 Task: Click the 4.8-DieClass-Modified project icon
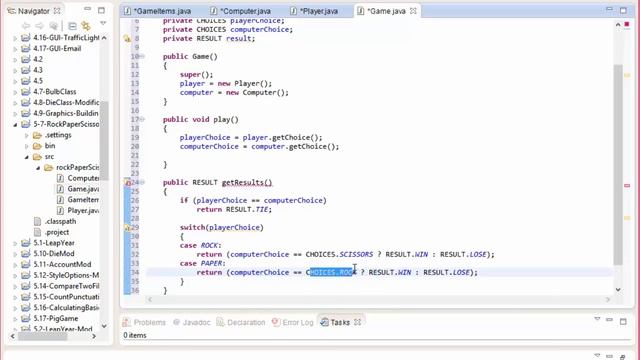pyautogui.click(x=25, y=102)
